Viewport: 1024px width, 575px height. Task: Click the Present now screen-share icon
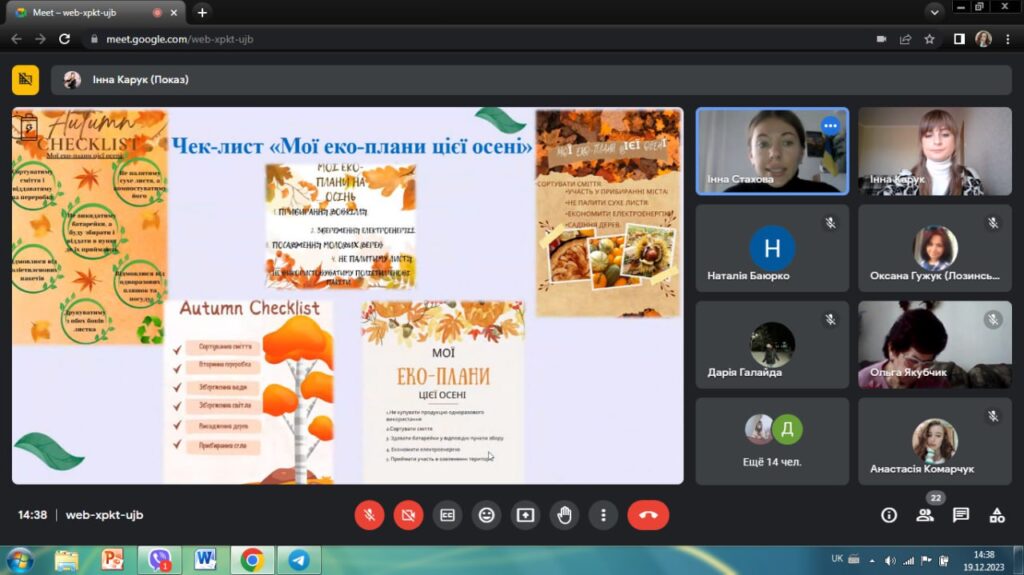[x=525, y=515]
